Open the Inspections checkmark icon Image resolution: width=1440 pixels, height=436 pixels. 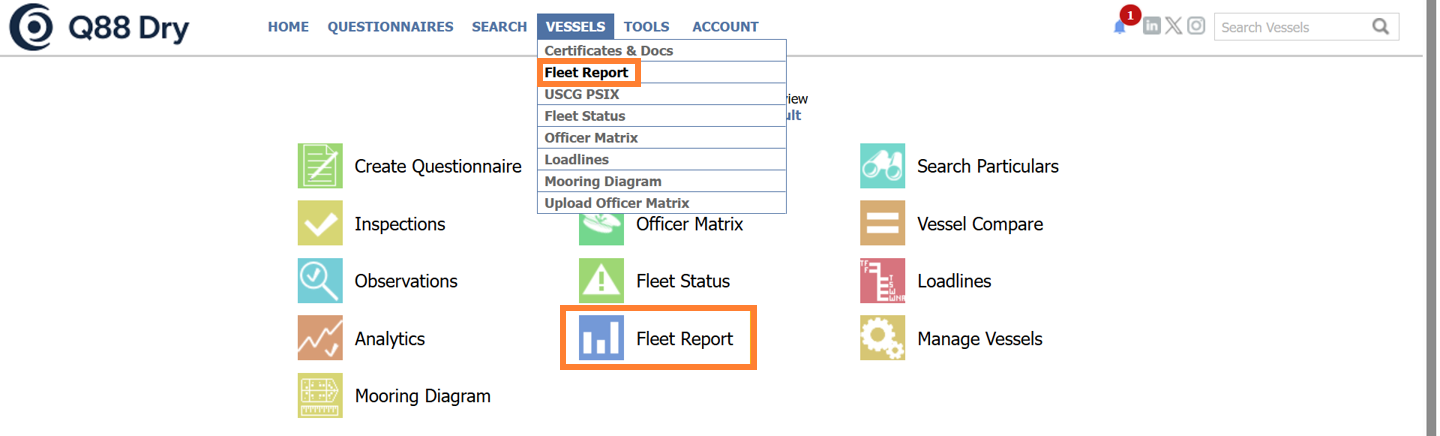pyautogui.click(x=320, y=223)
